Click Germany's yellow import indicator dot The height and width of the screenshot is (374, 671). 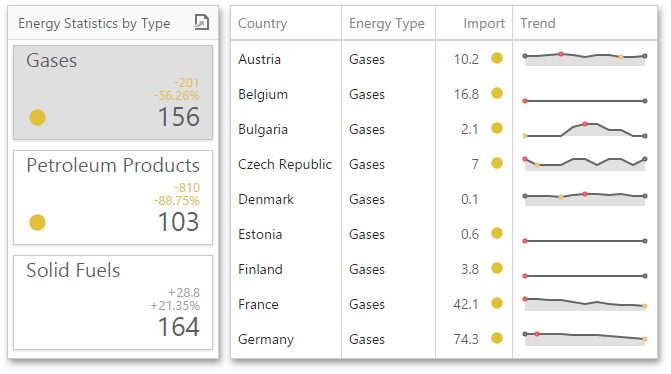click(x=497, y=338)
